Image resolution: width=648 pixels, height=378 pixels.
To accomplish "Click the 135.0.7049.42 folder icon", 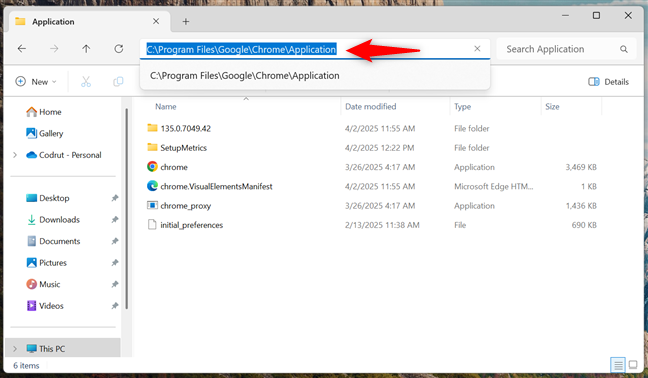I will point(152,128).
